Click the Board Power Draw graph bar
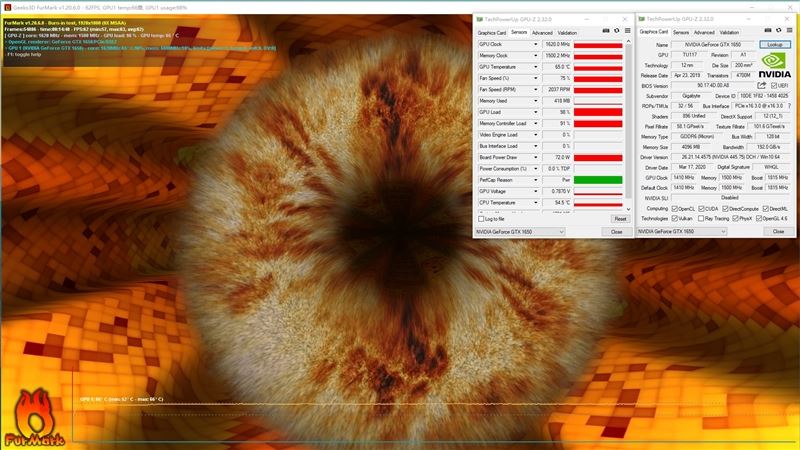Screen dimensions: 800x450 click(598, 158)
